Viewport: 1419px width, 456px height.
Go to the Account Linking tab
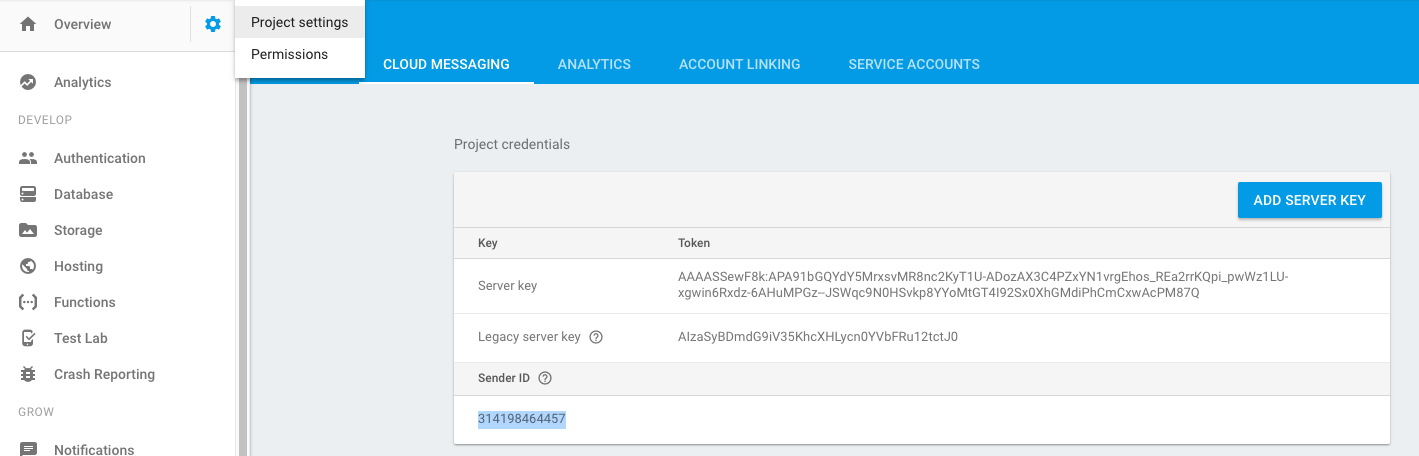pyautogui.click(x=740, y=64)
